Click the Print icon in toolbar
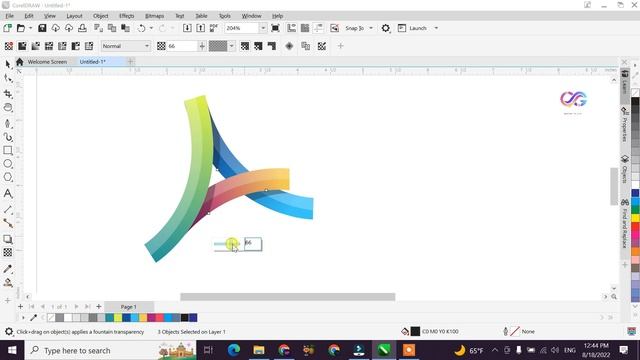The image size is (640, 360). (x=82, y=28)
